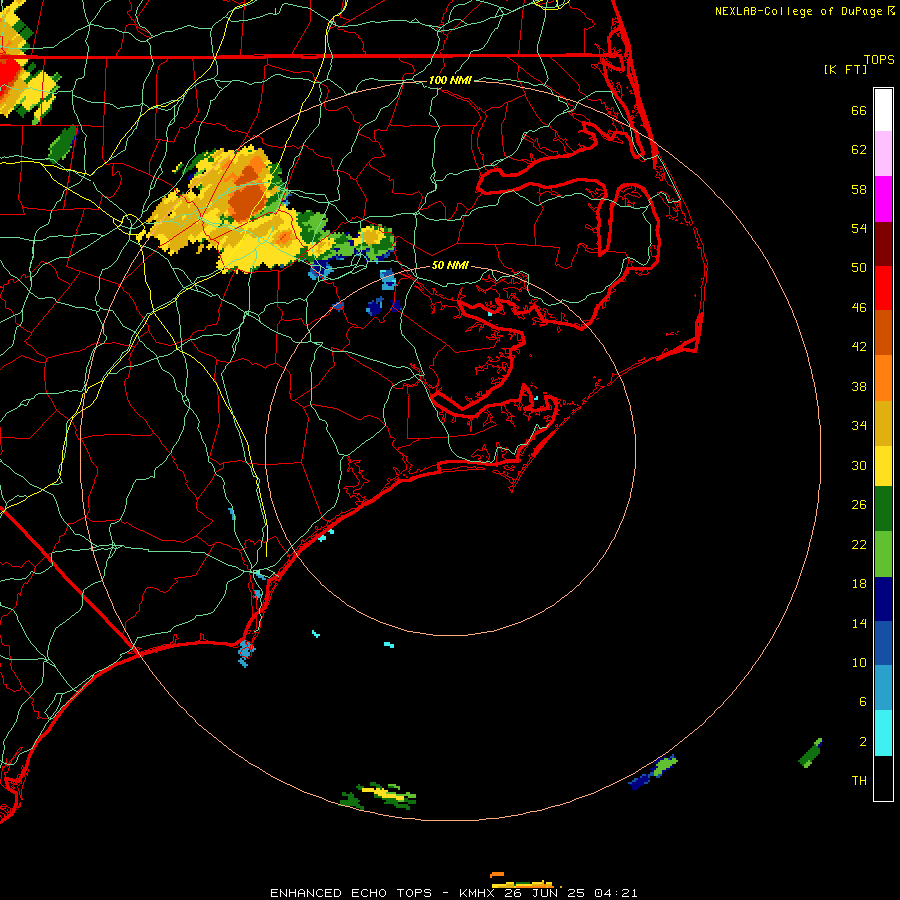This screenshot has width=900, height=900.
Task: Click the 54 legend value
Action: (x=859, y=228)
